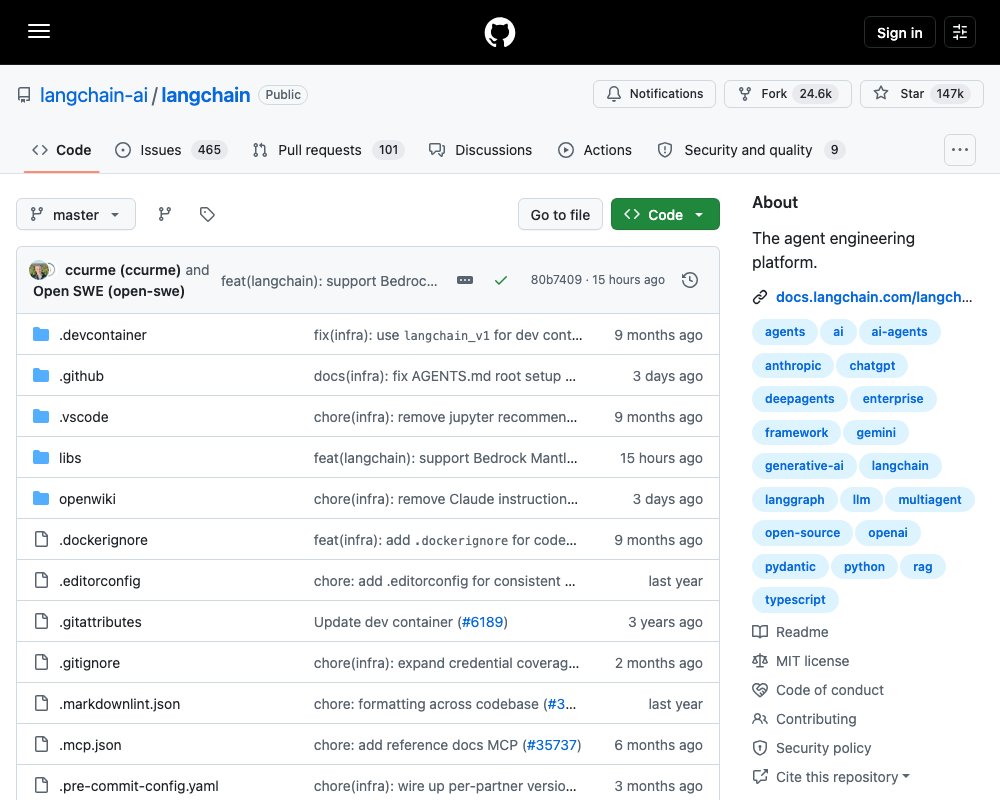Expand the three-dot more tabs menu
The width and height of the screenshot is (1000, 800).
[x=960, y=150]
